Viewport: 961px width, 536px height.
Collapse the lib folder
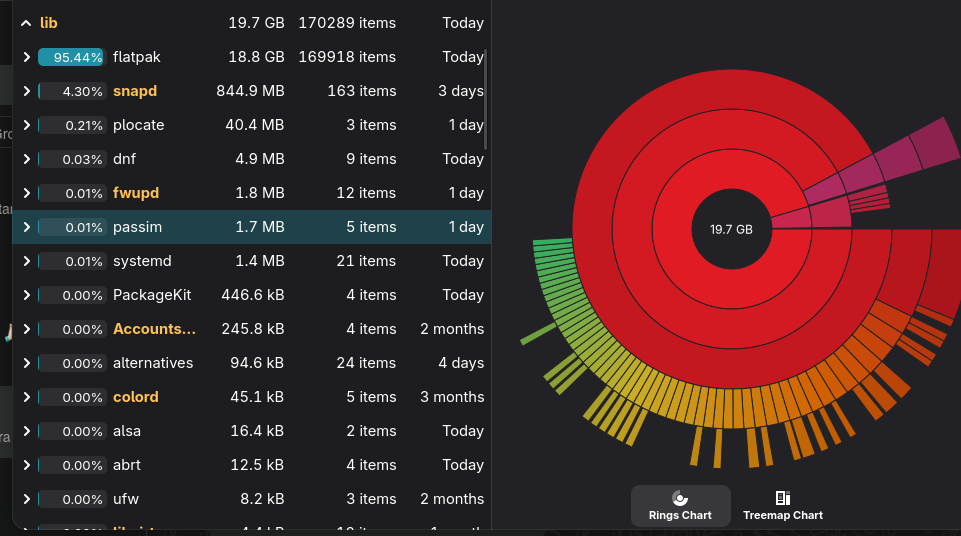click(26, 23)
